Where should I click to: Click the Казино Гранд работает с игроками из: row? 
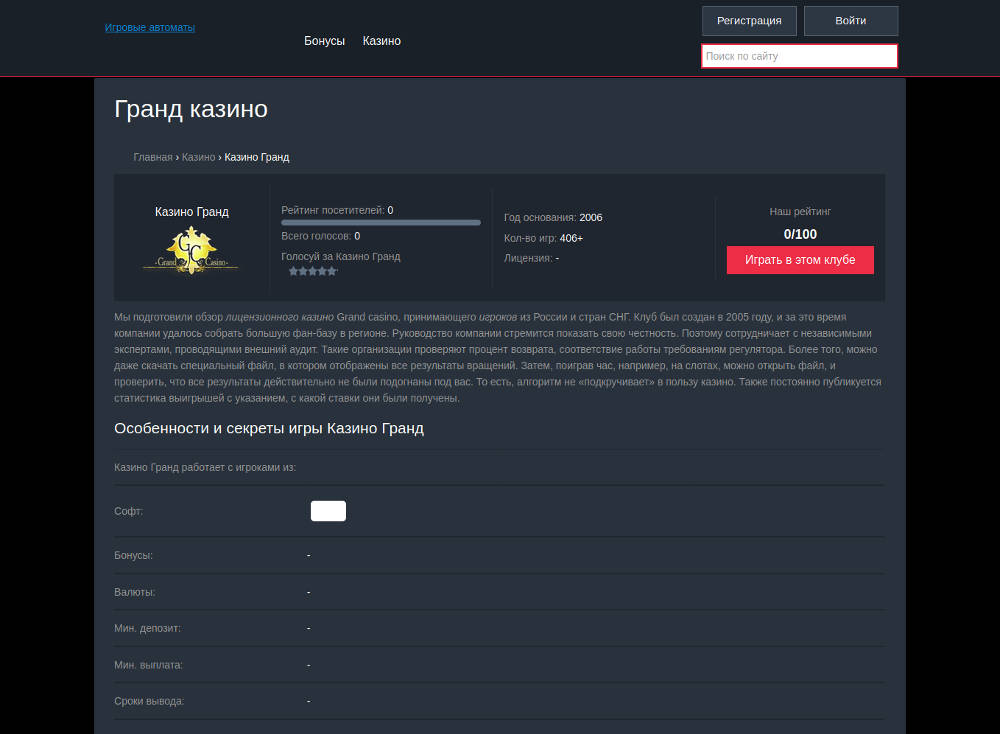point(499,467)
